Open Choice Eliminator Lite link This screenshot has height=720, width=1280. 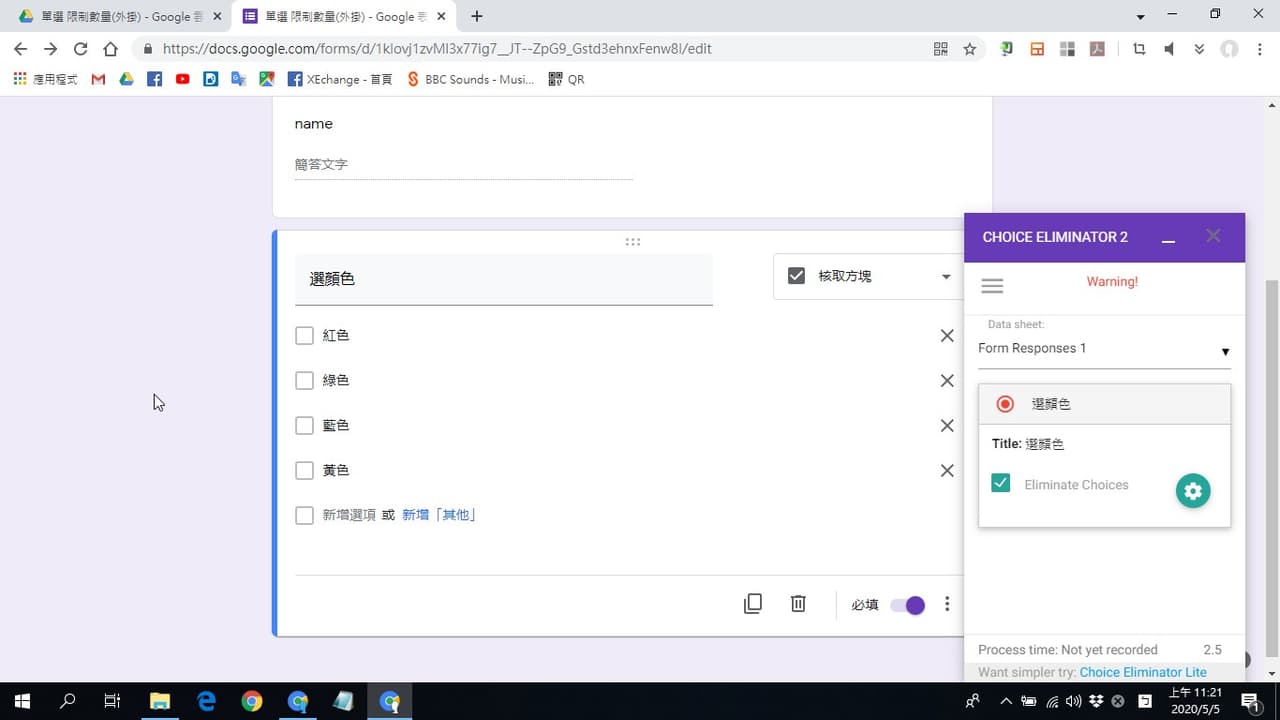click(x=1143, y=673)
